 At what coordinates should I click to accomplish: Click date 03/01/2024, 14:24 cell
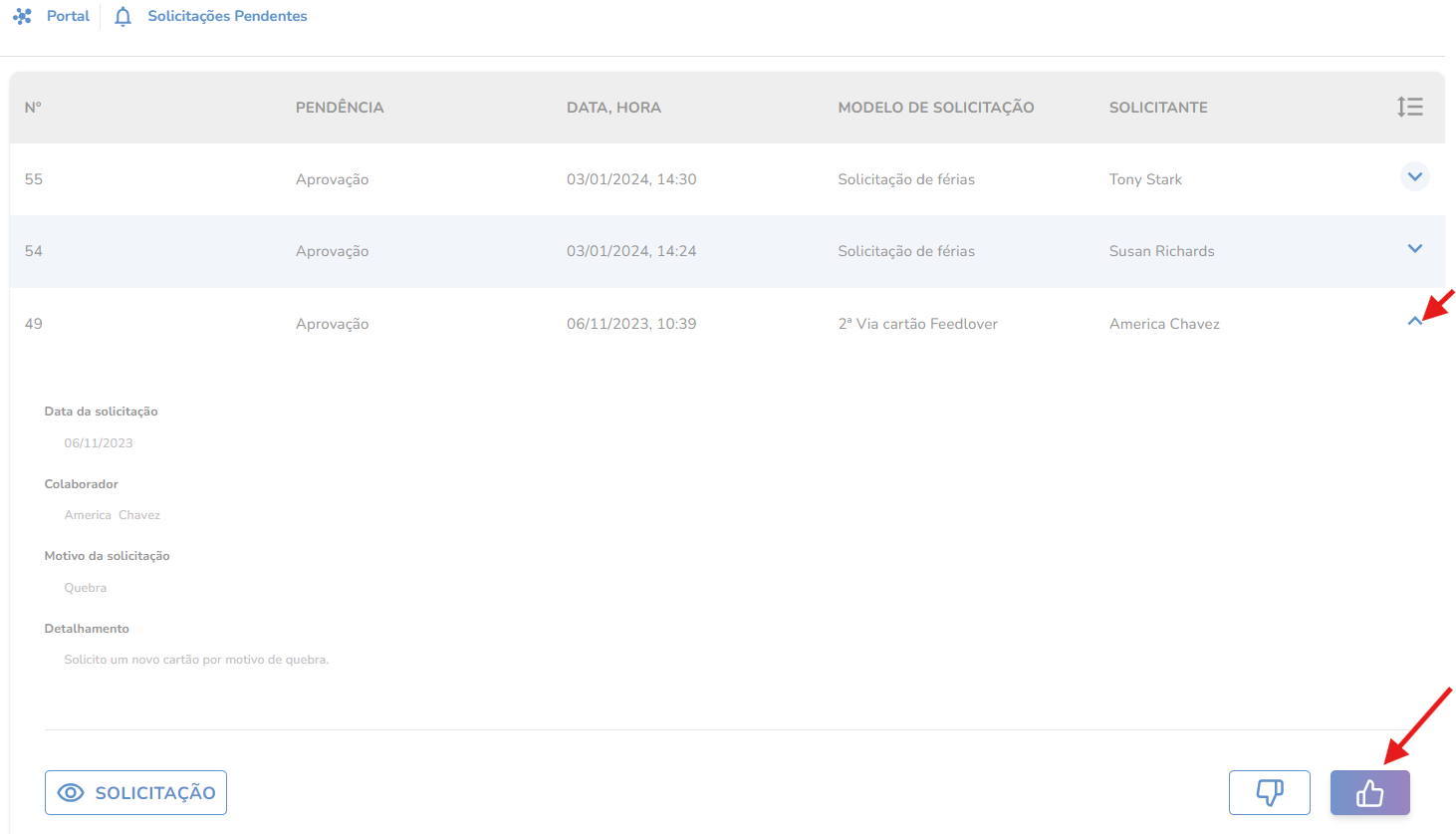[x=631, y=251]
